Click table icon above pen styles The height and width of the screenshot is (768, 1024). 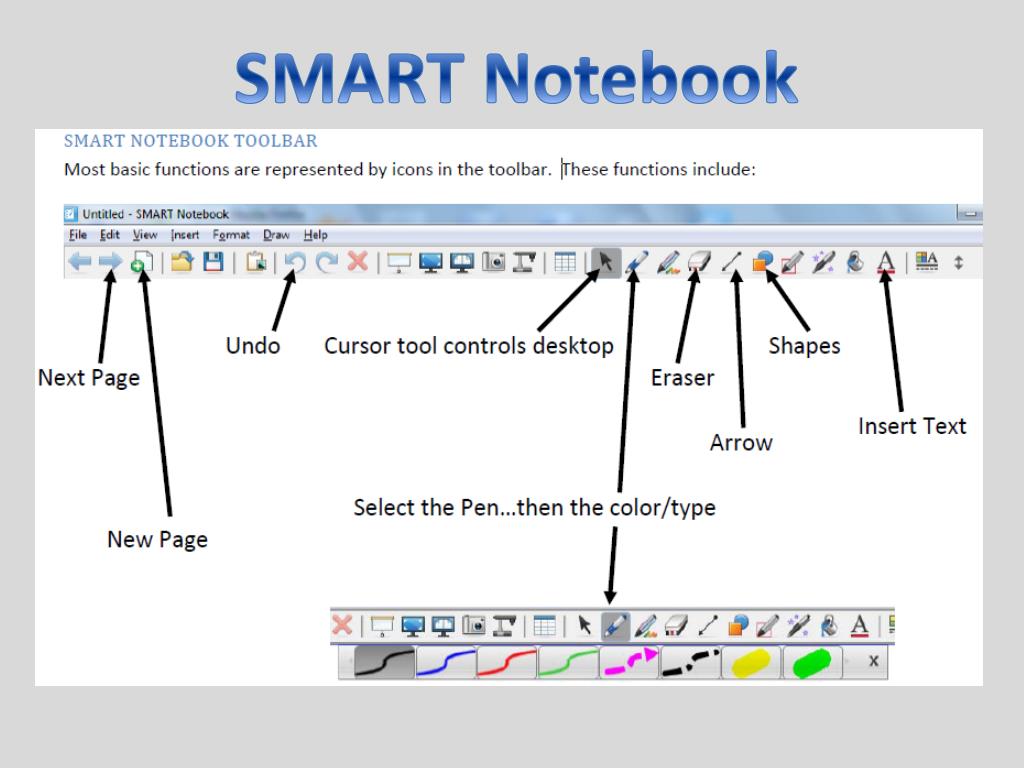[x=544, y=626]
